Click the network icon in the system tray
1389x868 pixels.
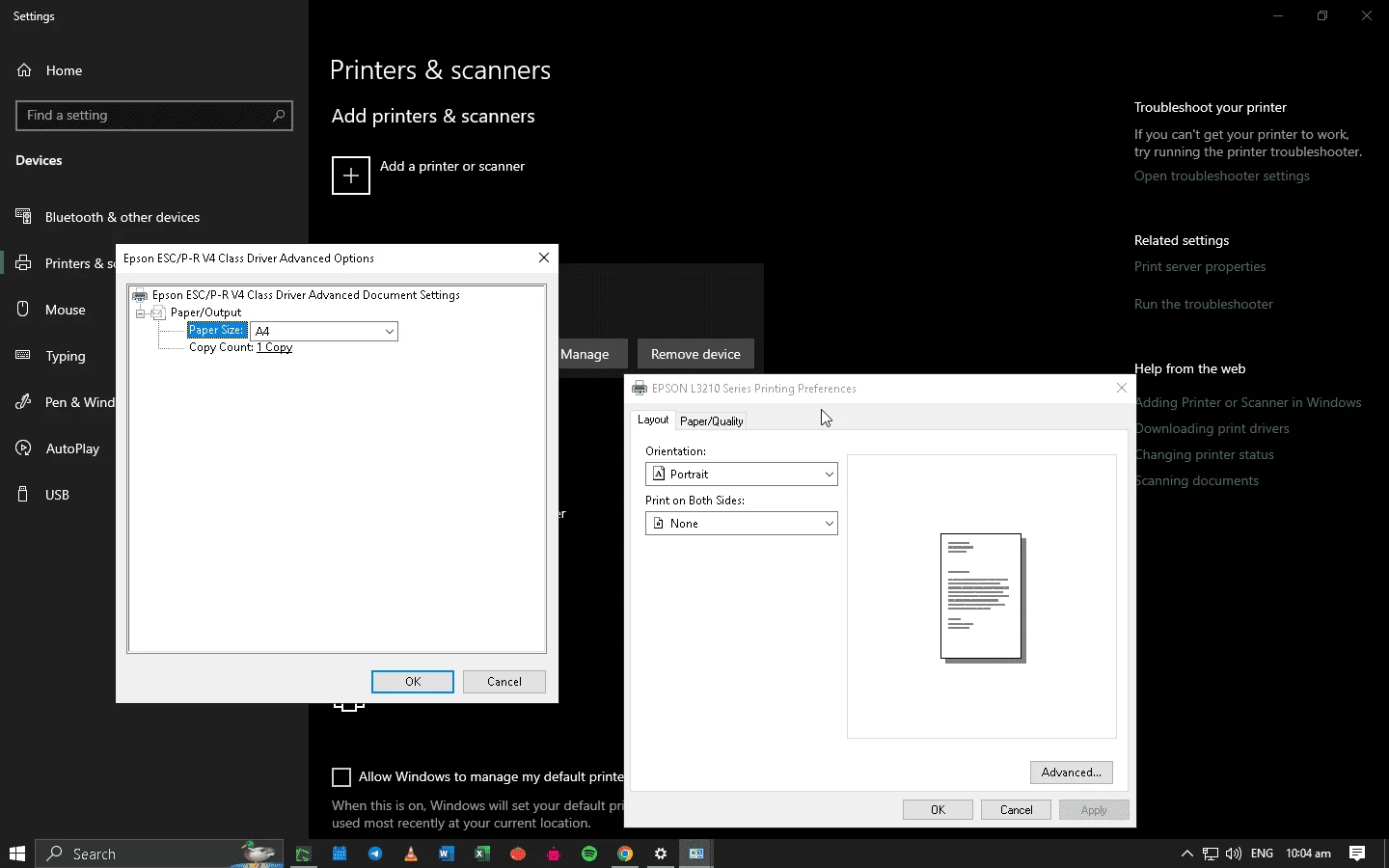pyautogui.click(x=1211, y=854)
